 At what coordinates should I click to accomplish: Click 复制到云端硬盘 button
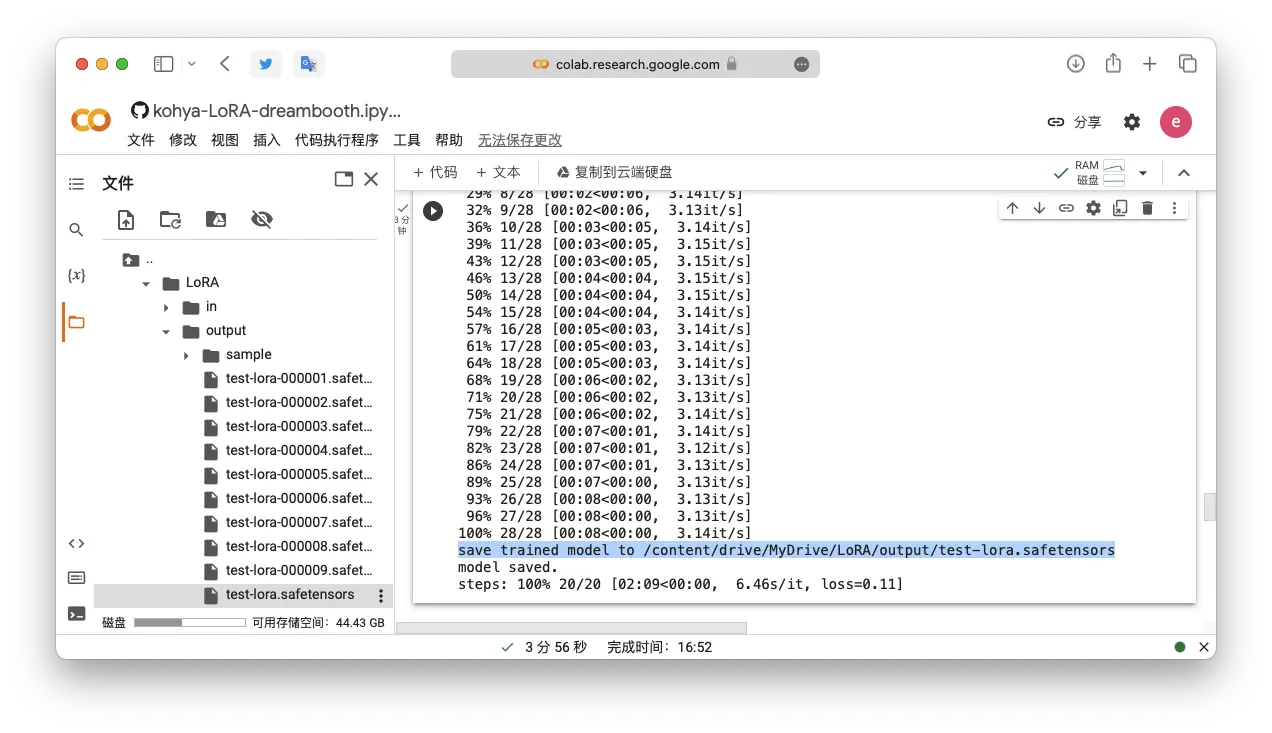coord(614,172)
